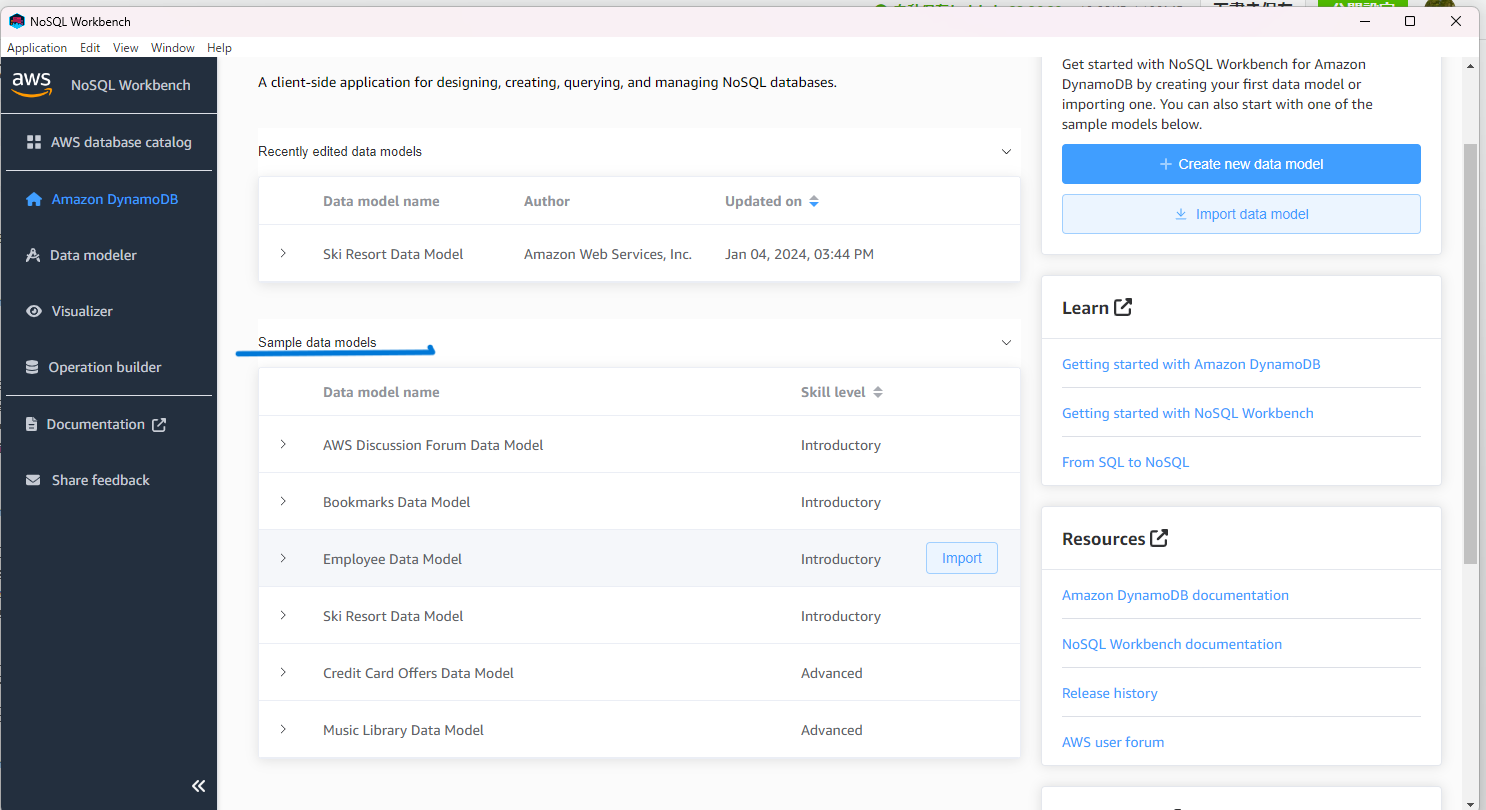The width and height of the screenshot is (1486, 810).
Task: Click Share feedback in the sidebar
Action: 99,480
